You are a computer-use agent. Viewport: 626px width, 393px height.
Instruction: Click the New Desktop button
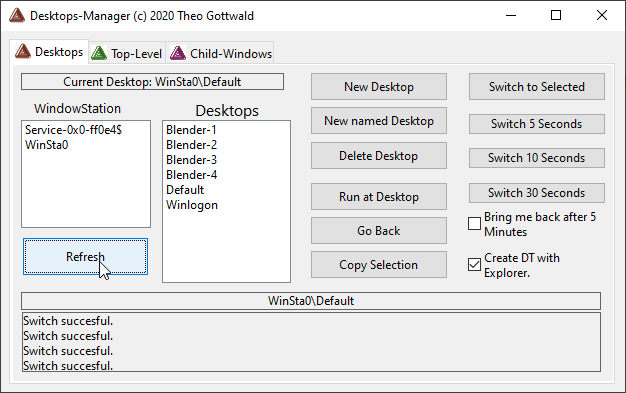click(x=379, y=87)
